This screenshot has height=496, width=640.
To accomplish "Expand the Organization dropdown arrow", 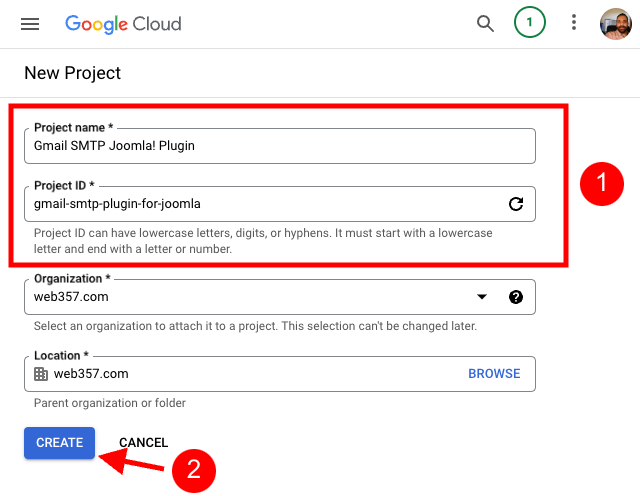I will coord(482,296).
